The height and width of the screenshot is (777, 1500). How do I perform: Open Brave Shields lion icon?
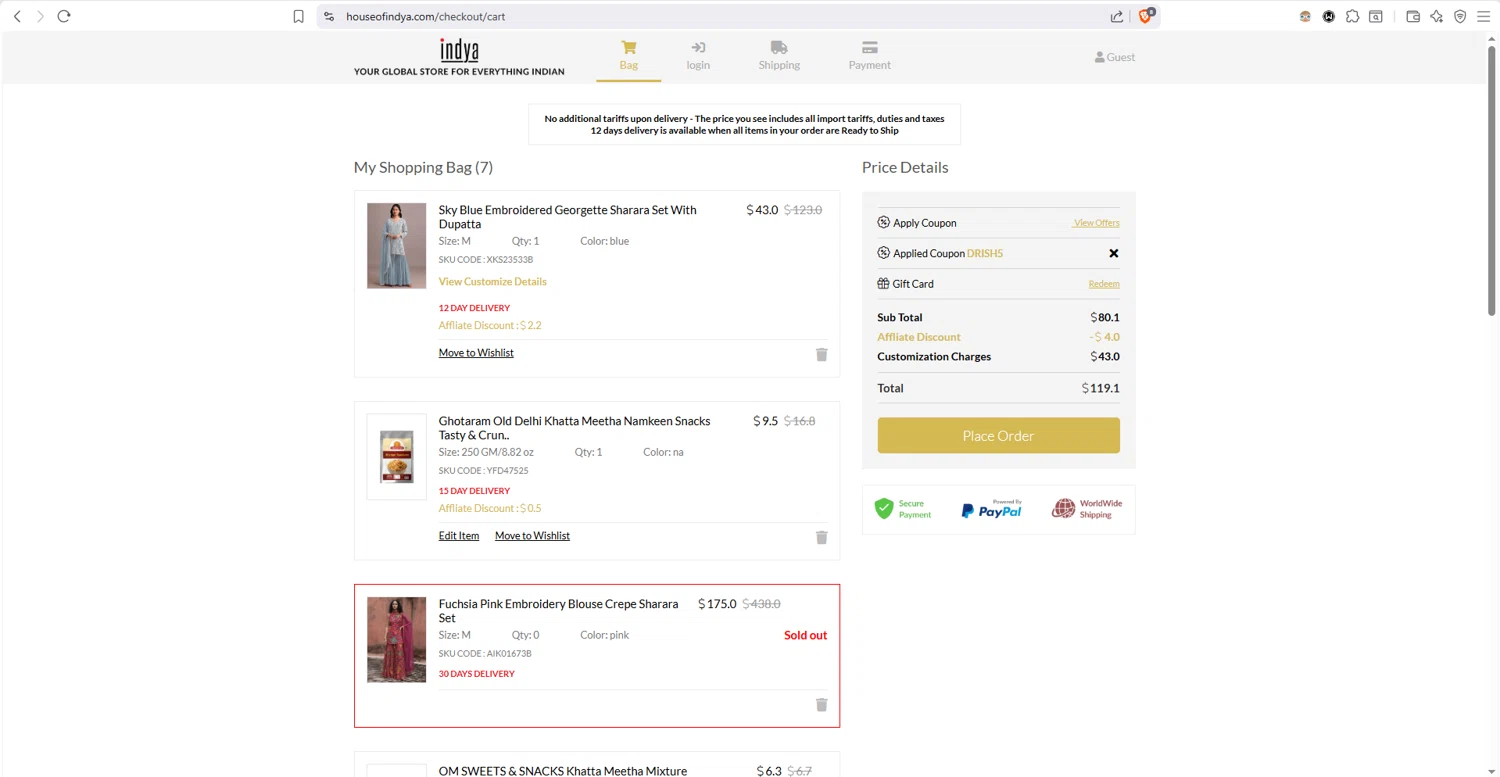[x=1146, y=15]
